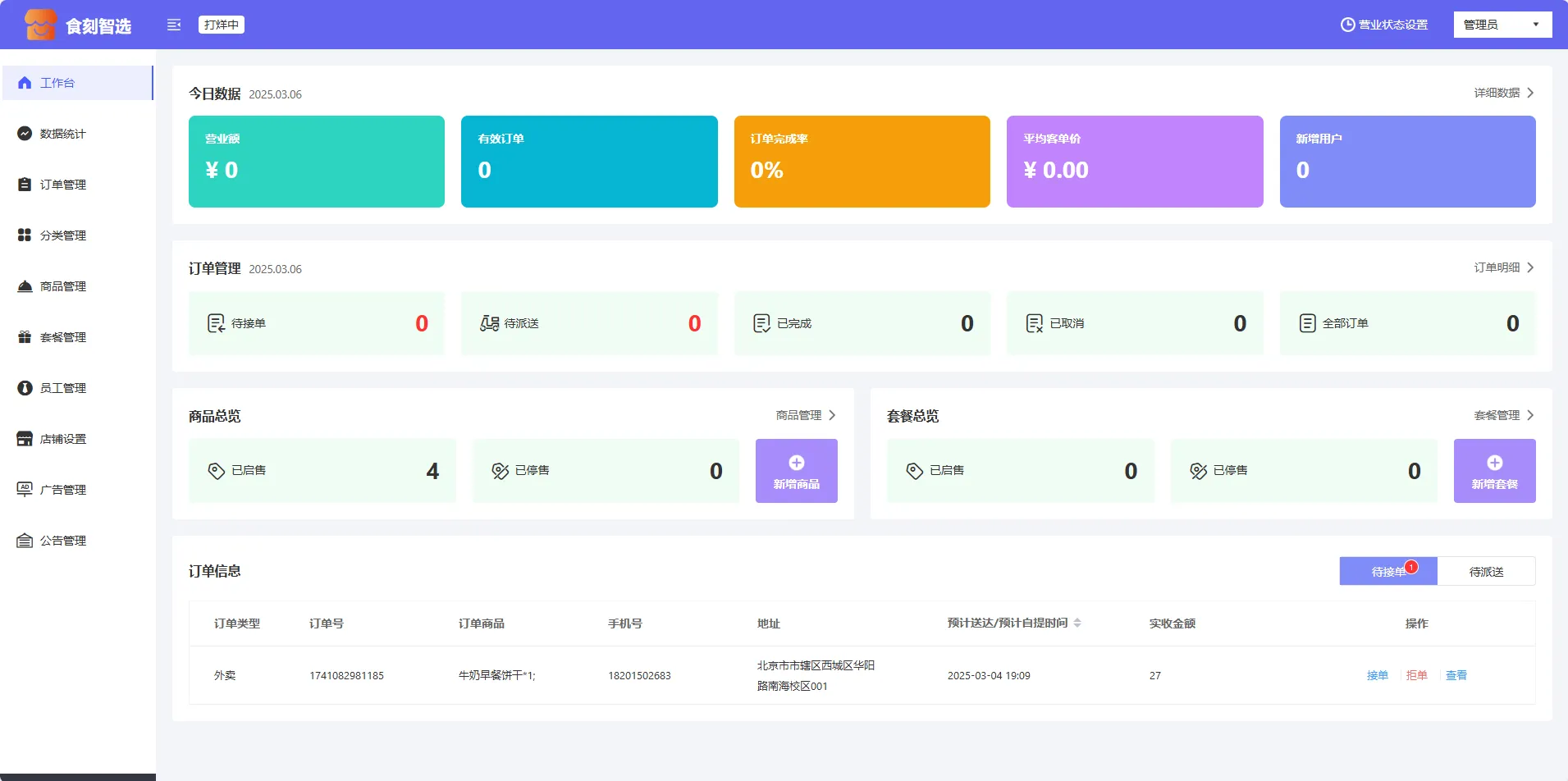Sort by 预计送达 time column arrows

[1077, 623]
